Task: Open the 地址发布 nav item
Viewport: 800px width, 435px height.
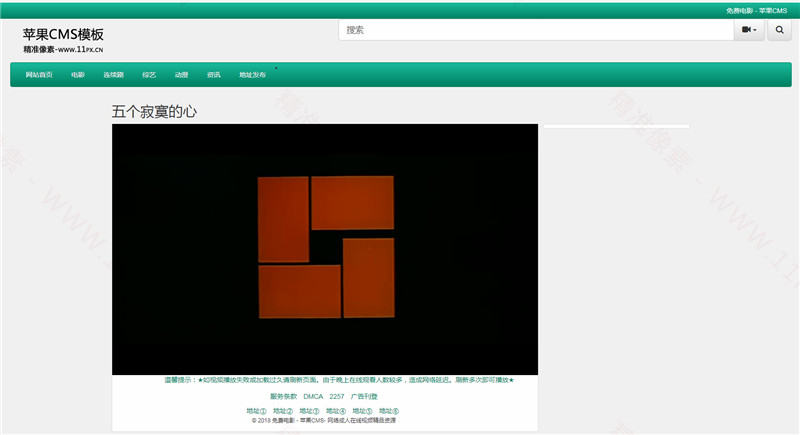Action: (253, 74)
